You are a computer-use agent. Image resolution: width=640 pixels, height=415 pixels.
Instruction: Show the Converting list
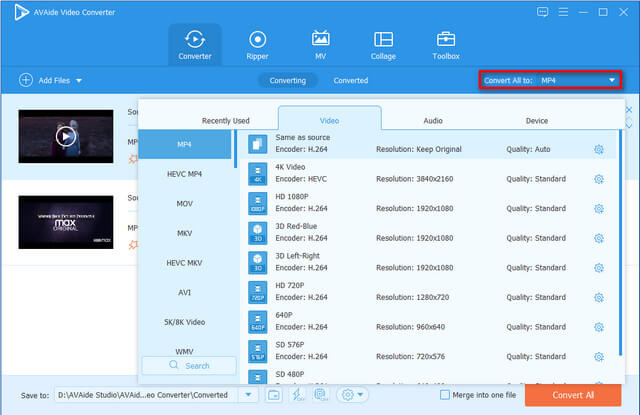tap(288, 80)
